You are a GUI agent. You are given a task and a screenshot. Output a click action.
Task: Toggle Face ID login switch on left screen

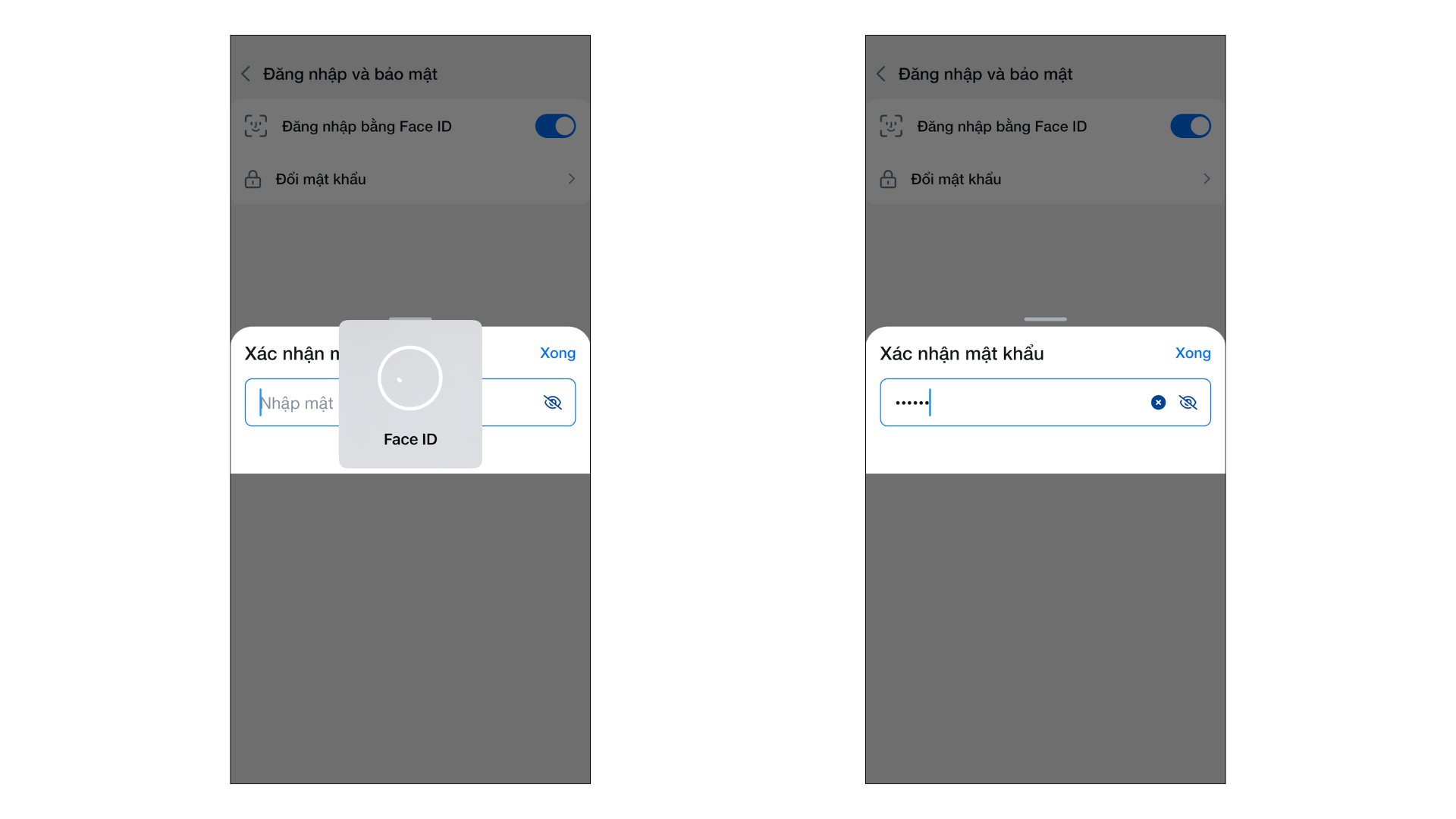point(555,126)
